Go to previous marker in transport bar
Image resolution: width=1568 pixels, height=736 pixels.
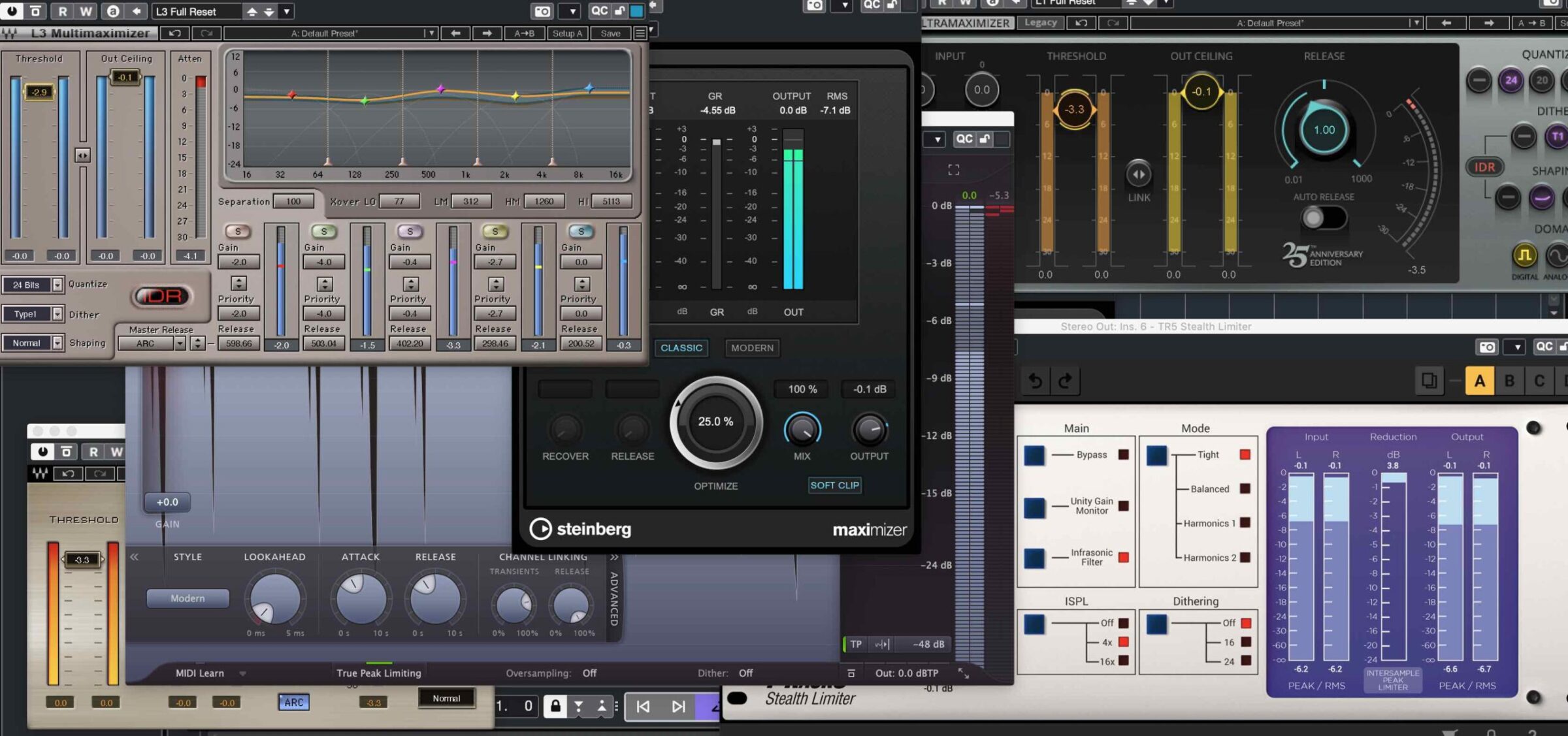(x=643, y=706)
